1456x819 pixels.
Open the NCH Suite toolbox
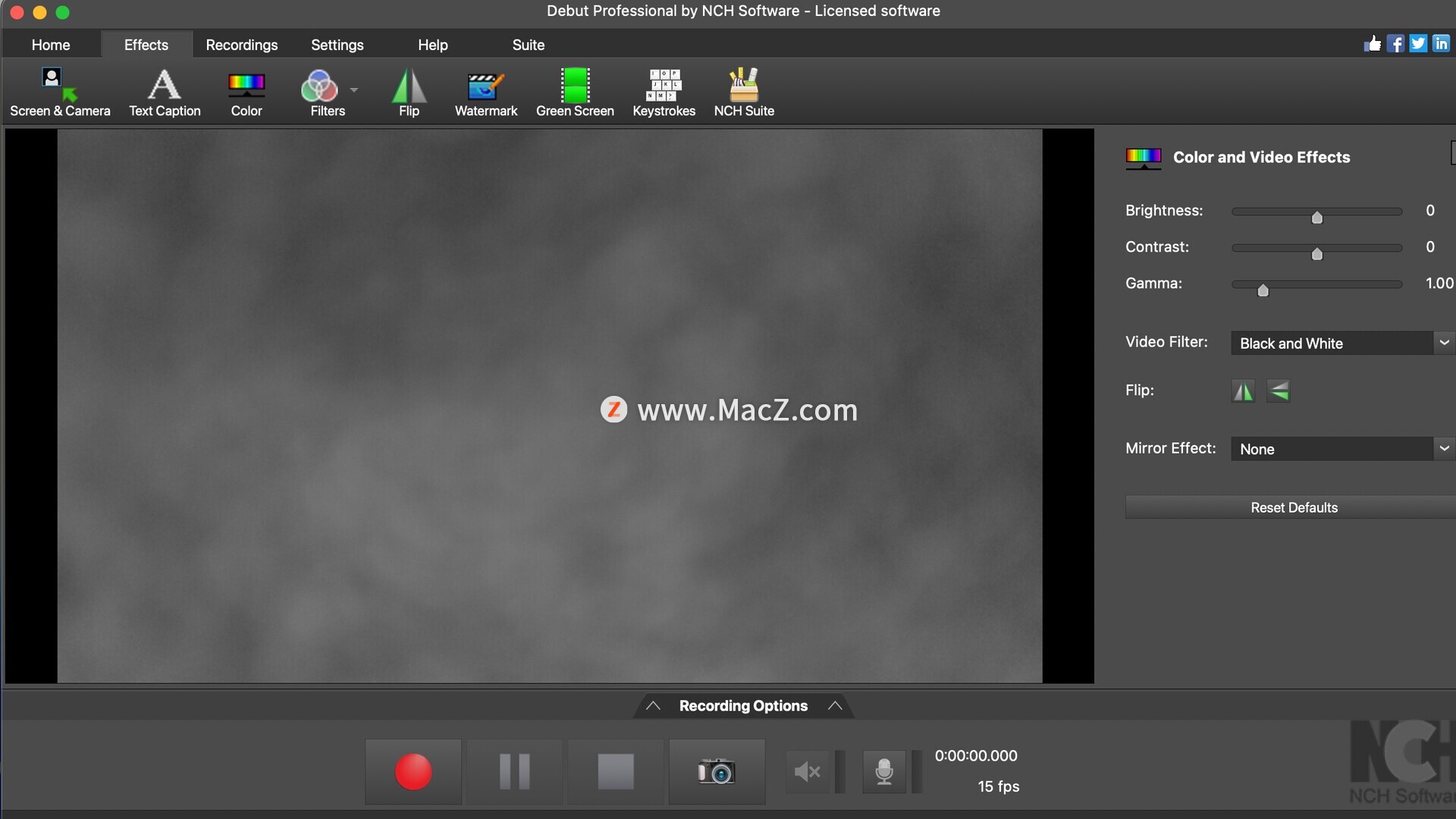[744, 93]
